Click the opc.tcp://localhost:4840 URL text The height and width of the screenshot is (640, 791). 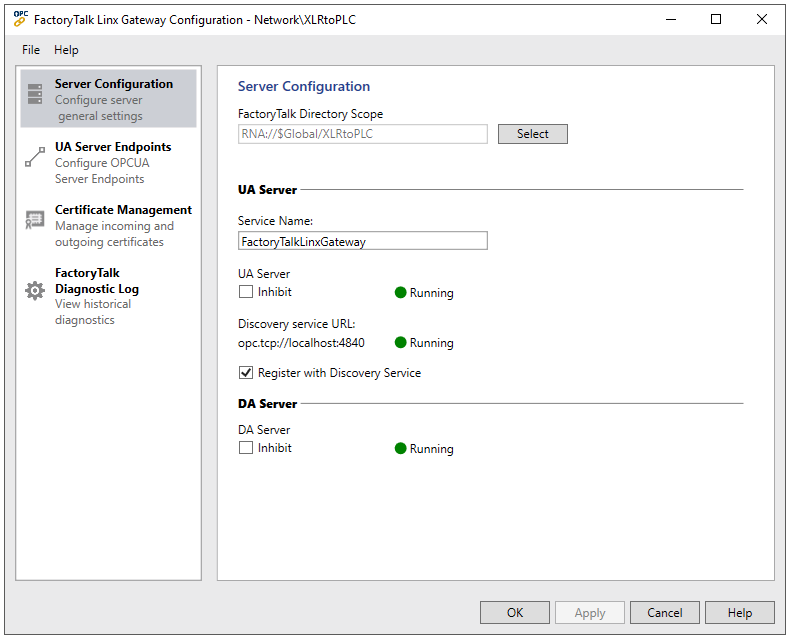[301, 343]
